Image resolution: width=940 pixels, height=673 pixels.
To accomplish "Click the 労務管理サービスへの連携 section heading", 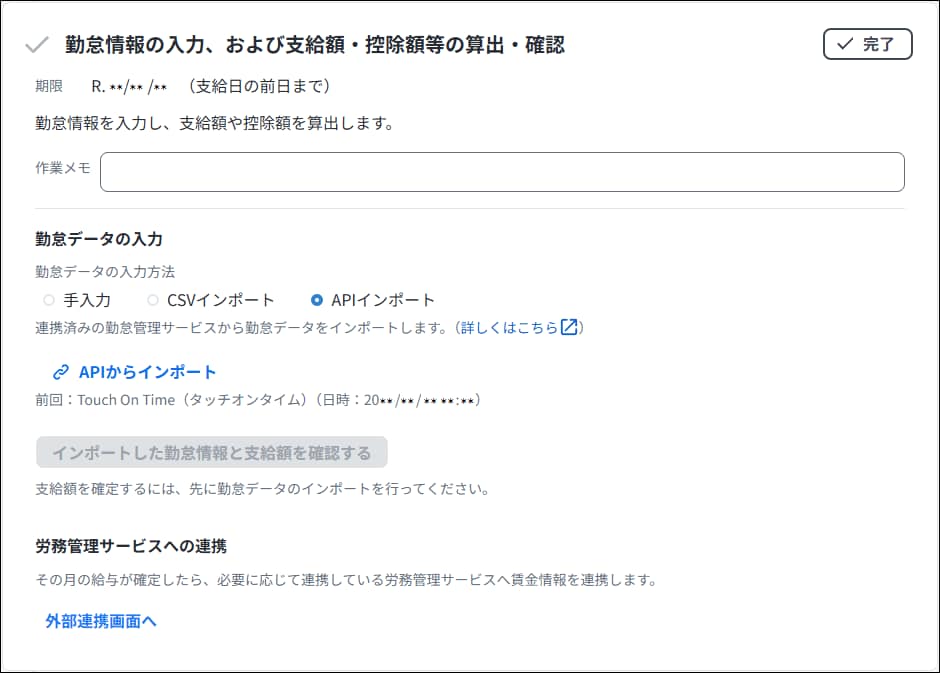I will [x=131, y=546].
